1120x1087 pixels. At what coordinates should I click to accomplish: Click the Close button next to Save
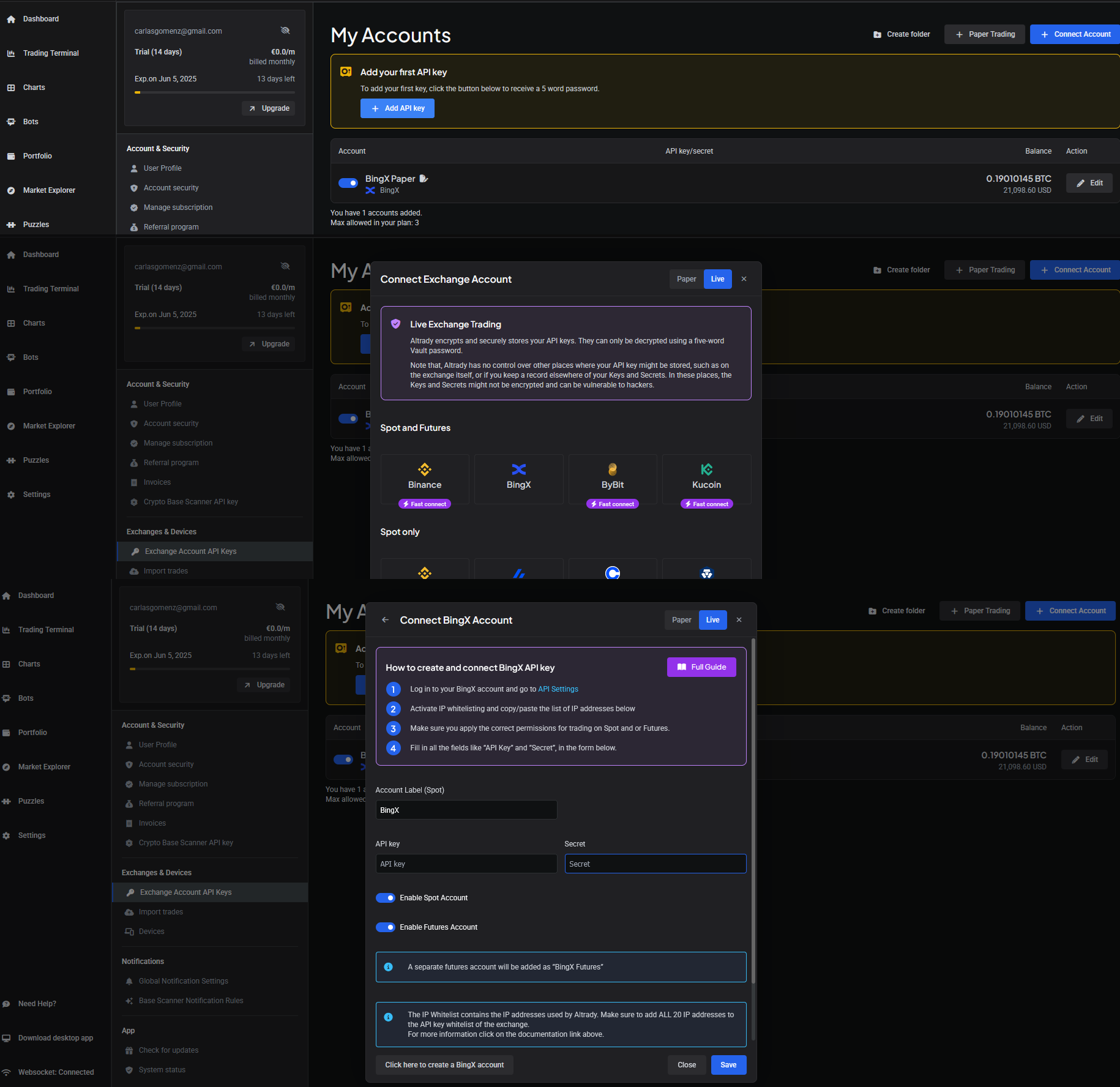(687, 1065)
